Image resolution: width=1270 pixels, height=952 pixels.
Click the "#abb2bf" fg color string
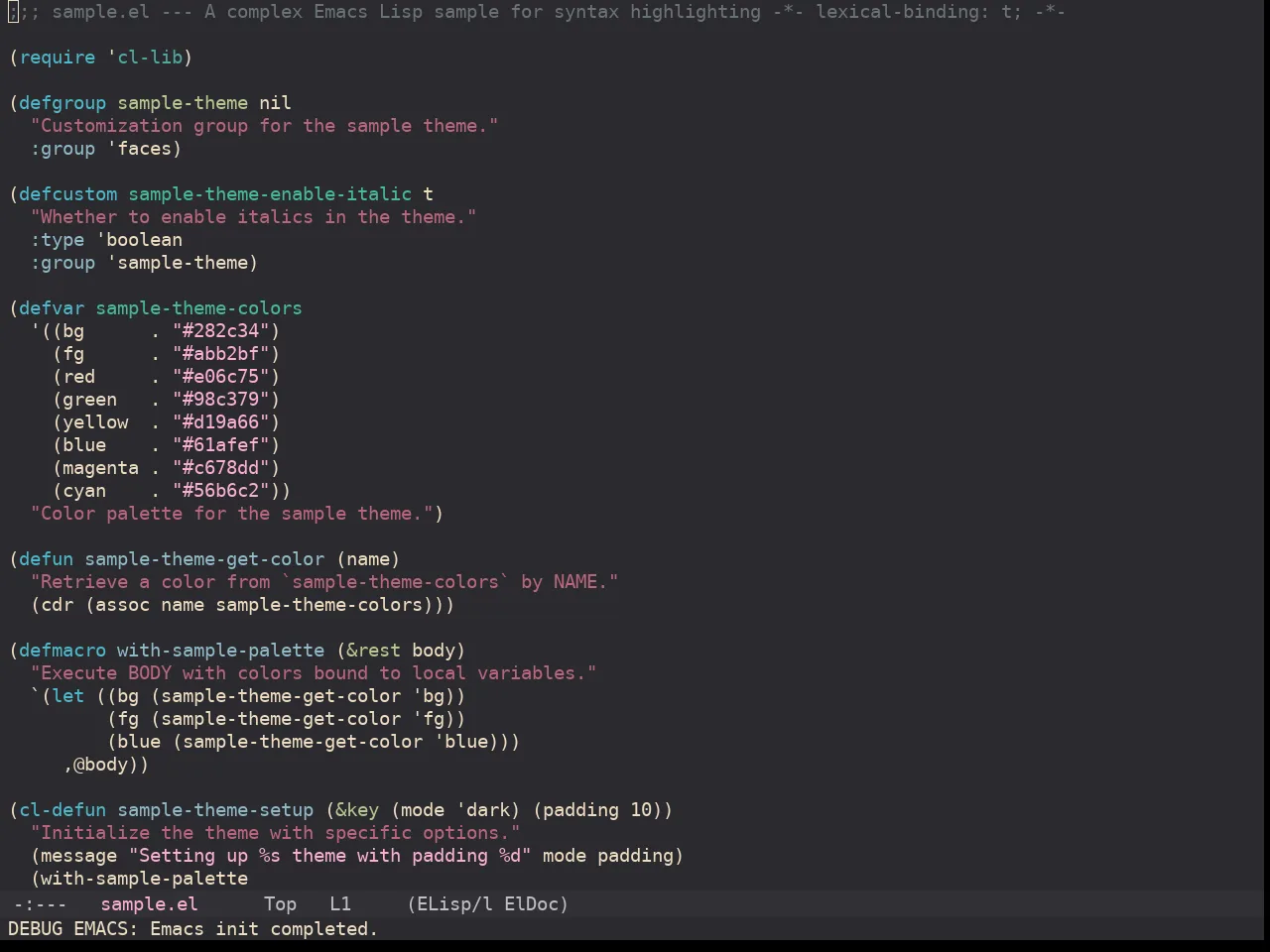pos(221,354)
